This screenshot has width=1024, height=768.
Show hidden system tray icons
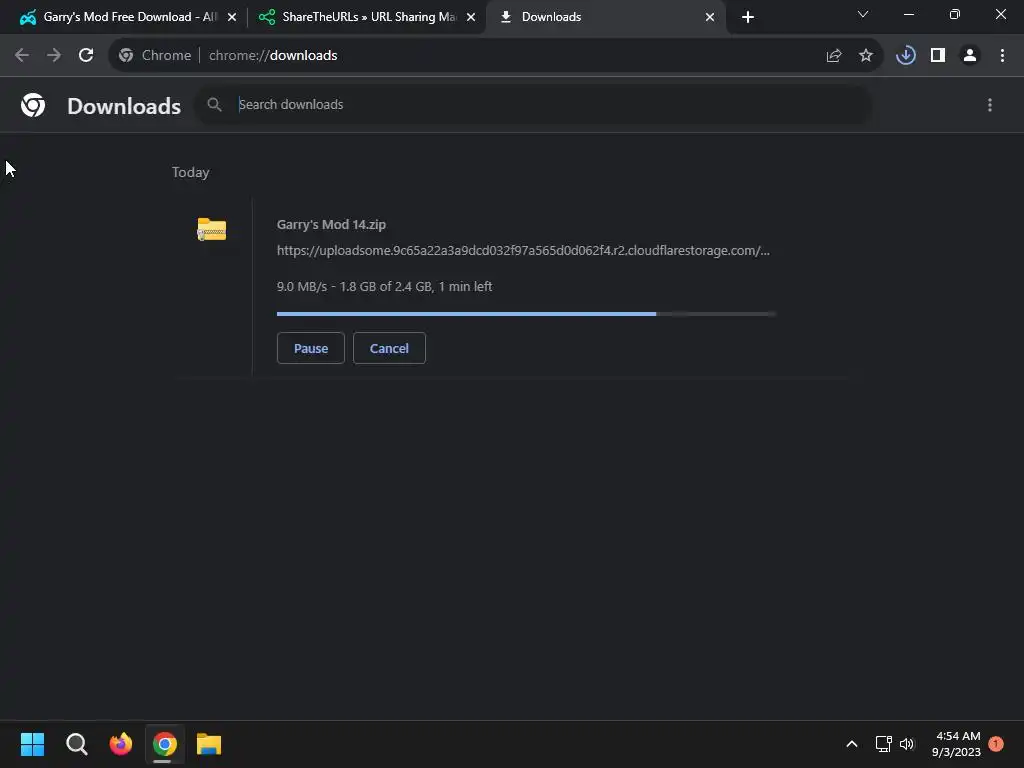(852, 744)
